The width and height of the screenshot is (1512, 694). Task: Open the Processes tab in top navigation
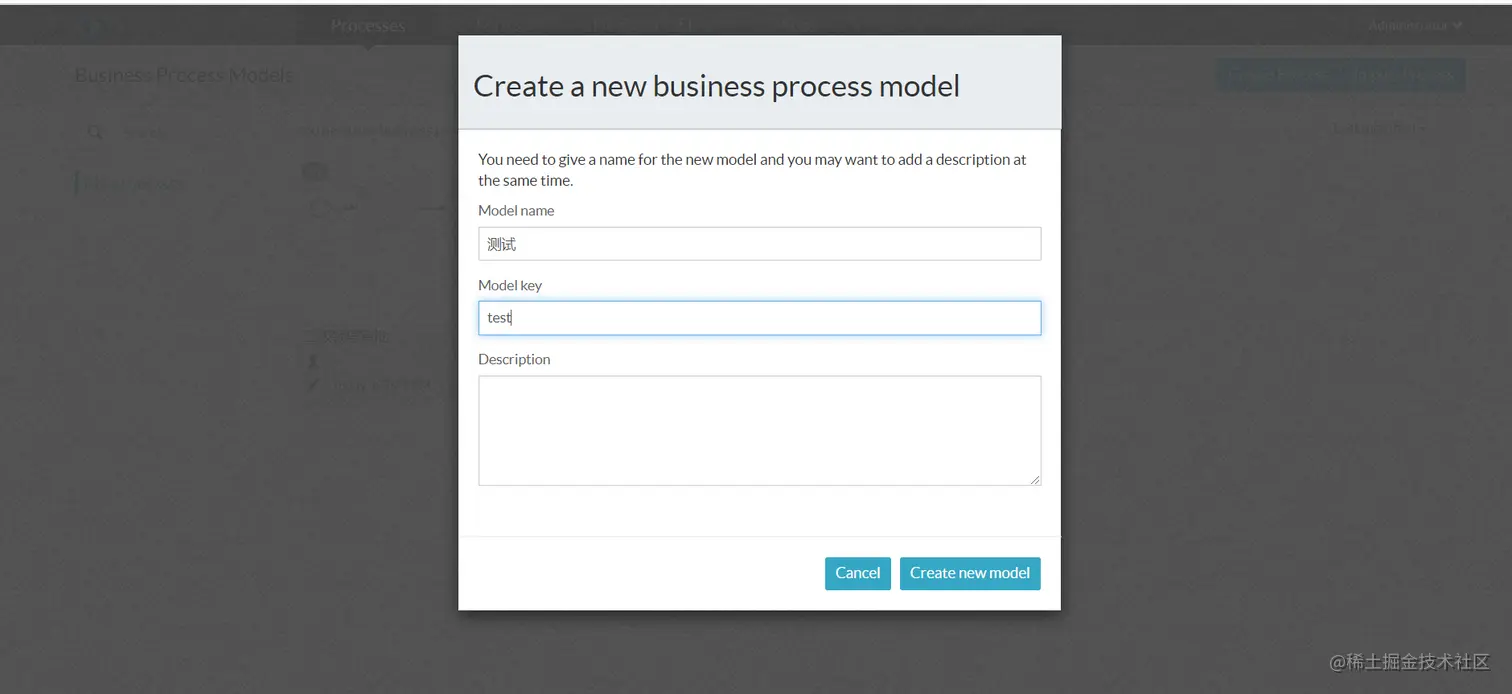point(368,26)
